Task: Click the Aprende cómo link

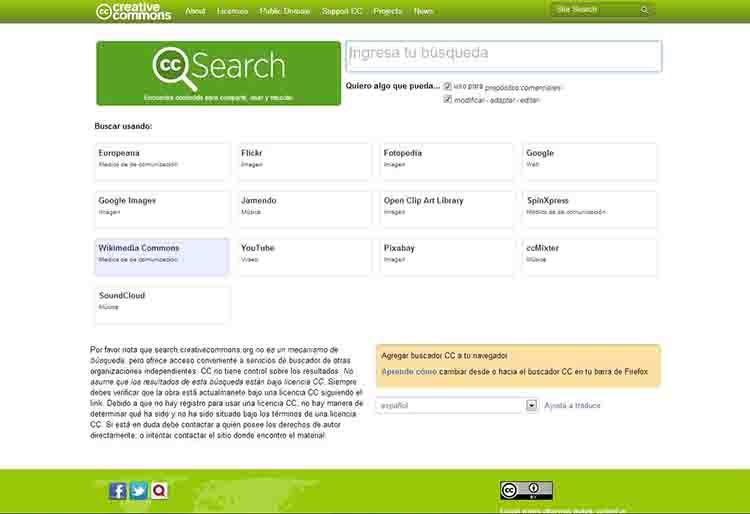Action: 409,372
